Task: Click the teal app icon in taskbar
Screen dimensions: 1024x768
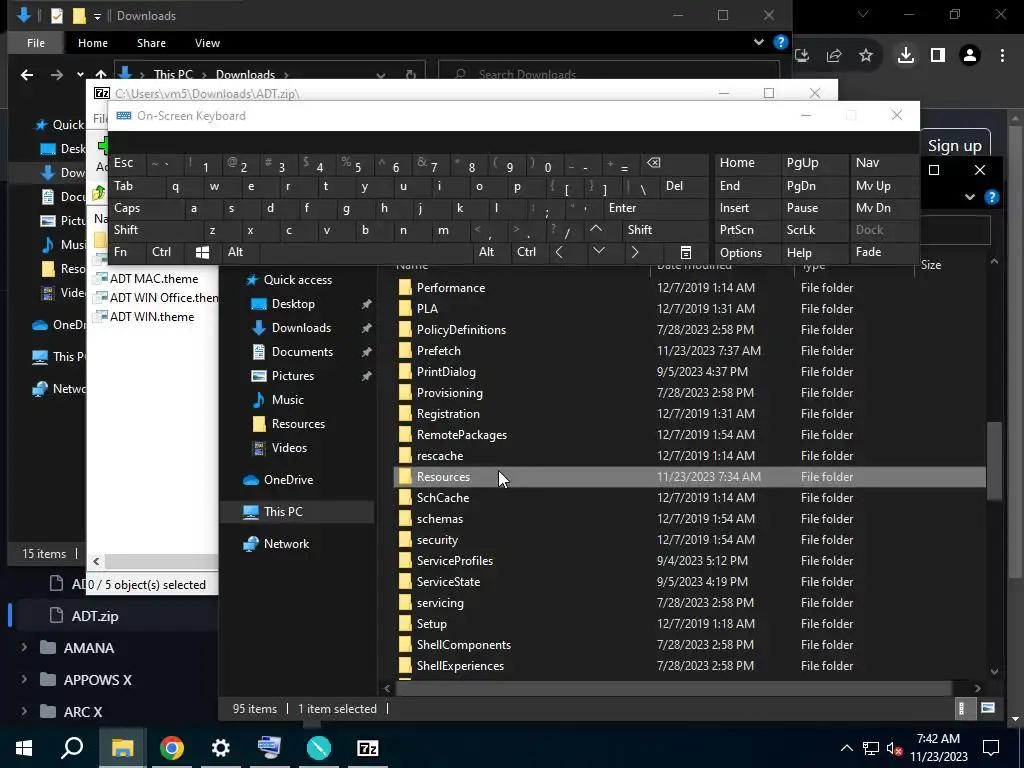Action: [x=319, y=748]
